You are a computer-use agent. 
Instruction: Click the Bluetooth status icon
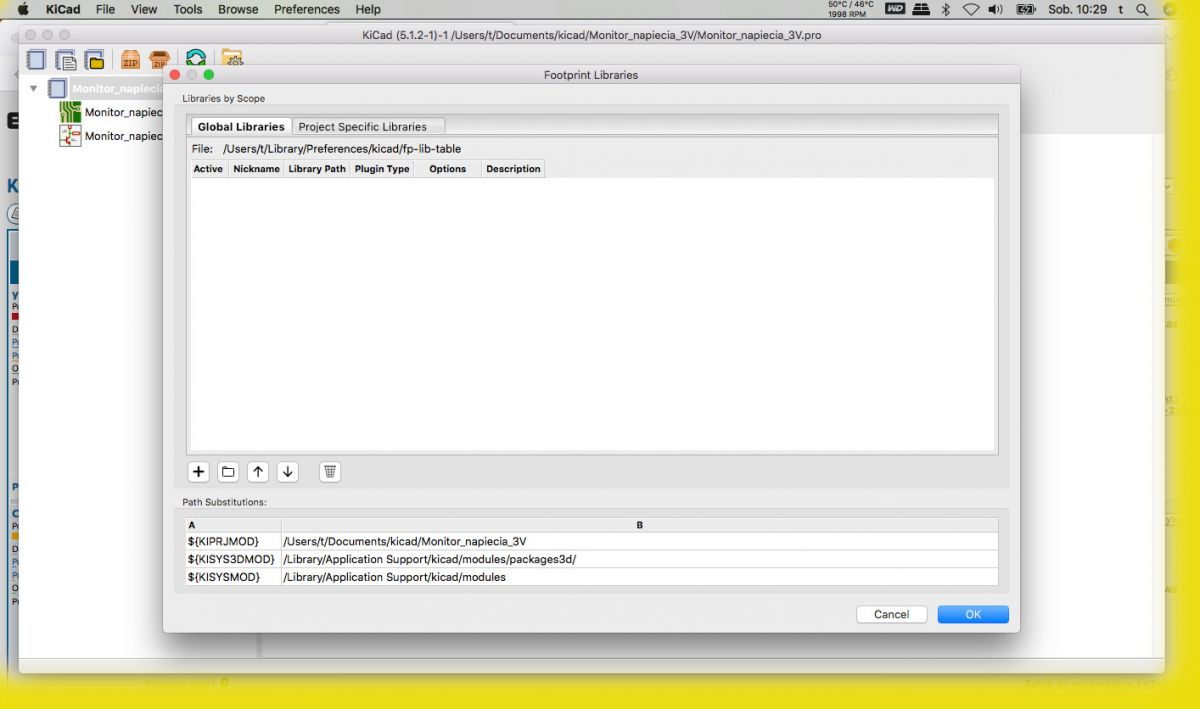point(946,9)
